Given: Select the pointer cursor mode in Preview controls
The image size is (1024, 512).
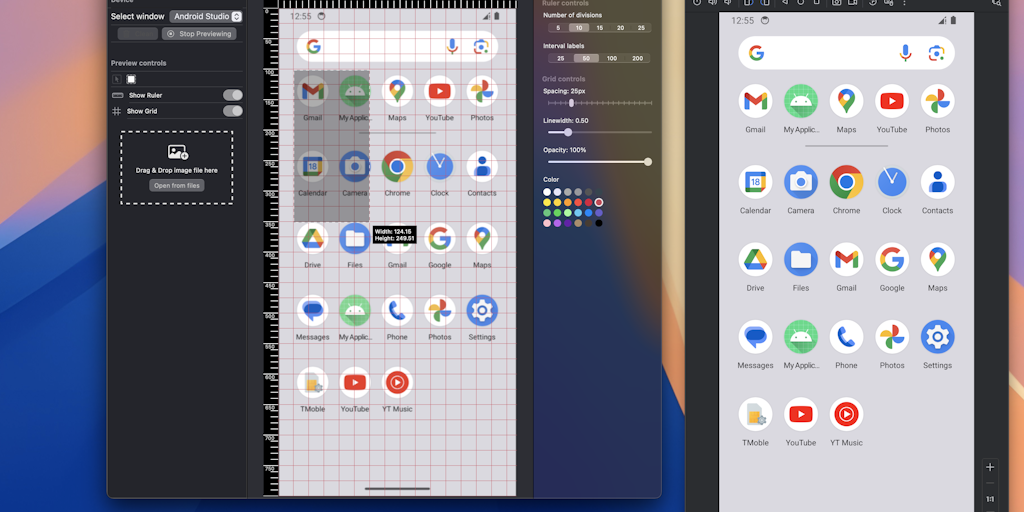Looking at the screenshot, I should [117, 79].
